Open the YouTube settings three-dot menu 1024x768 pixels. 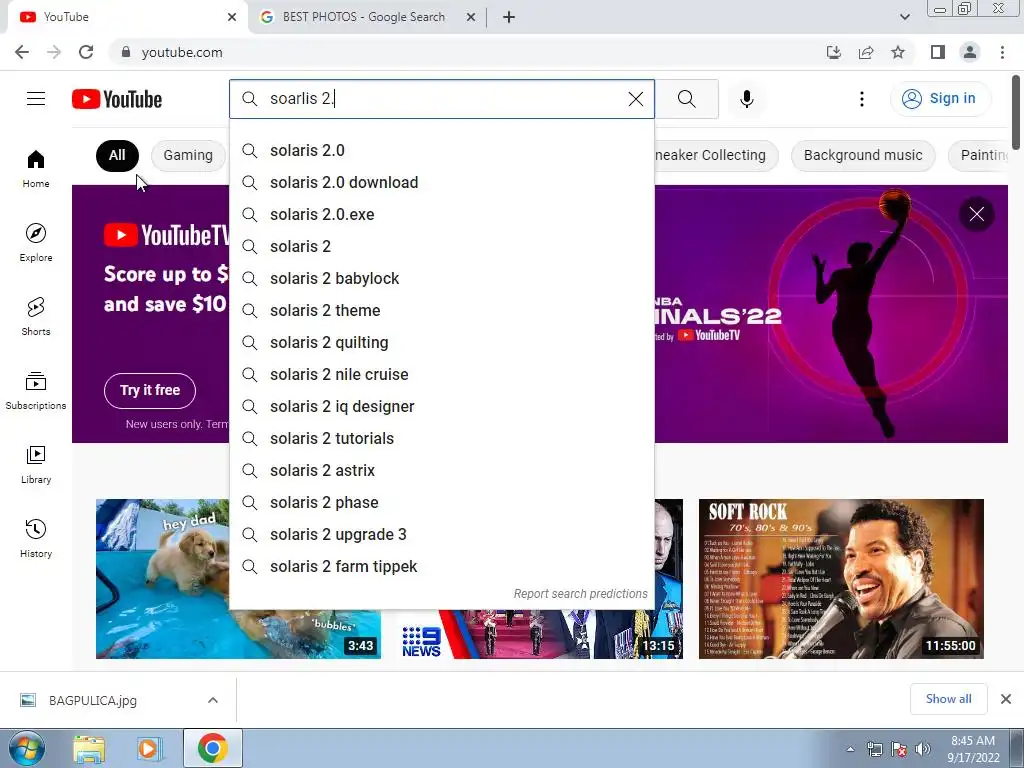coord(861,99)
